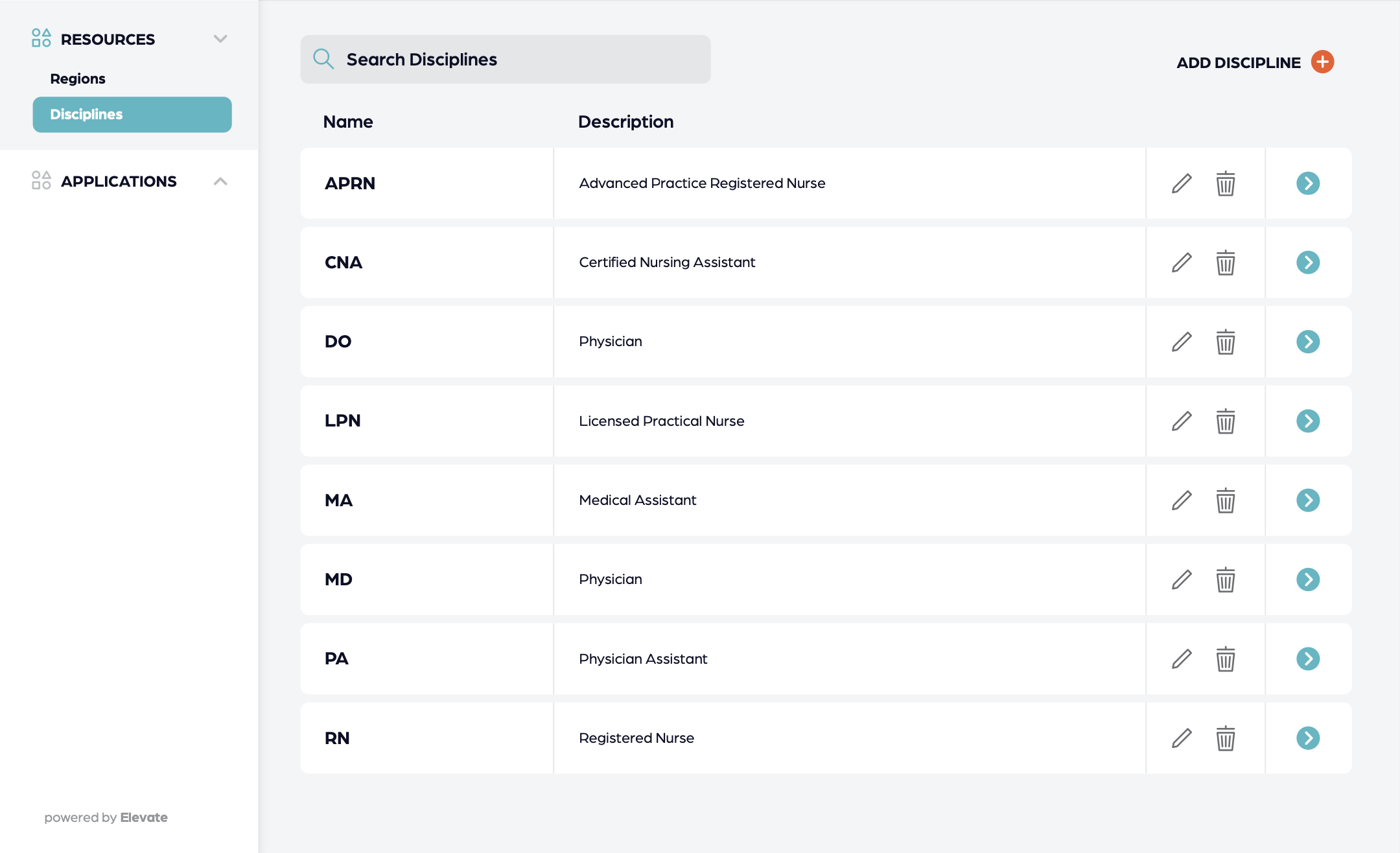The image size is (1400, 853).
Task: Click pencil icon in PA row
Action: click(1182, 659)
